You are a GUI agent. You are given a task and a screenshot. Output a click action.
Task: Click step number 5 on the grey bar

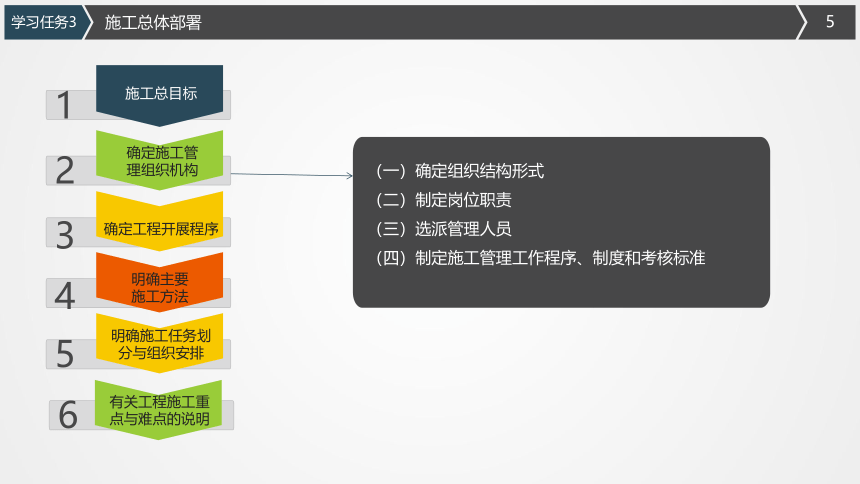[x=65, y=354]
